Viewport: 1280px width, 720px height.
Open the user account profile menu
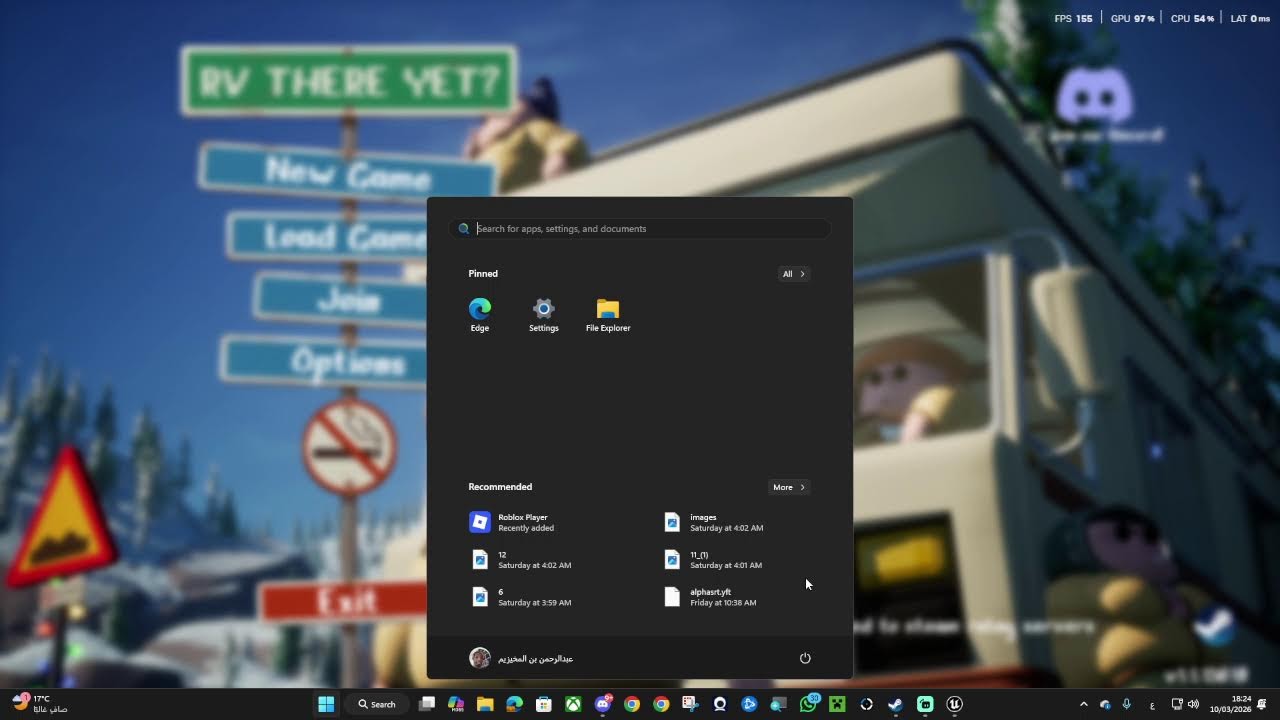pyautogui.click(x=521, y=658)
